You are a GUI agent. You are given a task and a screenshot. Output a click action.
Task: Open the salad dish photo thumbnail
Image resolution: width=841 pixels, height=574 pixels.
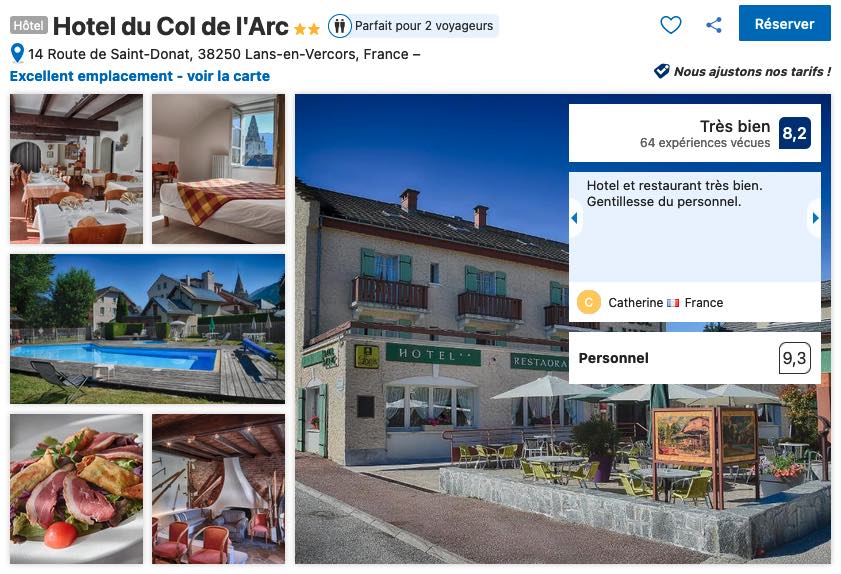[77, 489]
